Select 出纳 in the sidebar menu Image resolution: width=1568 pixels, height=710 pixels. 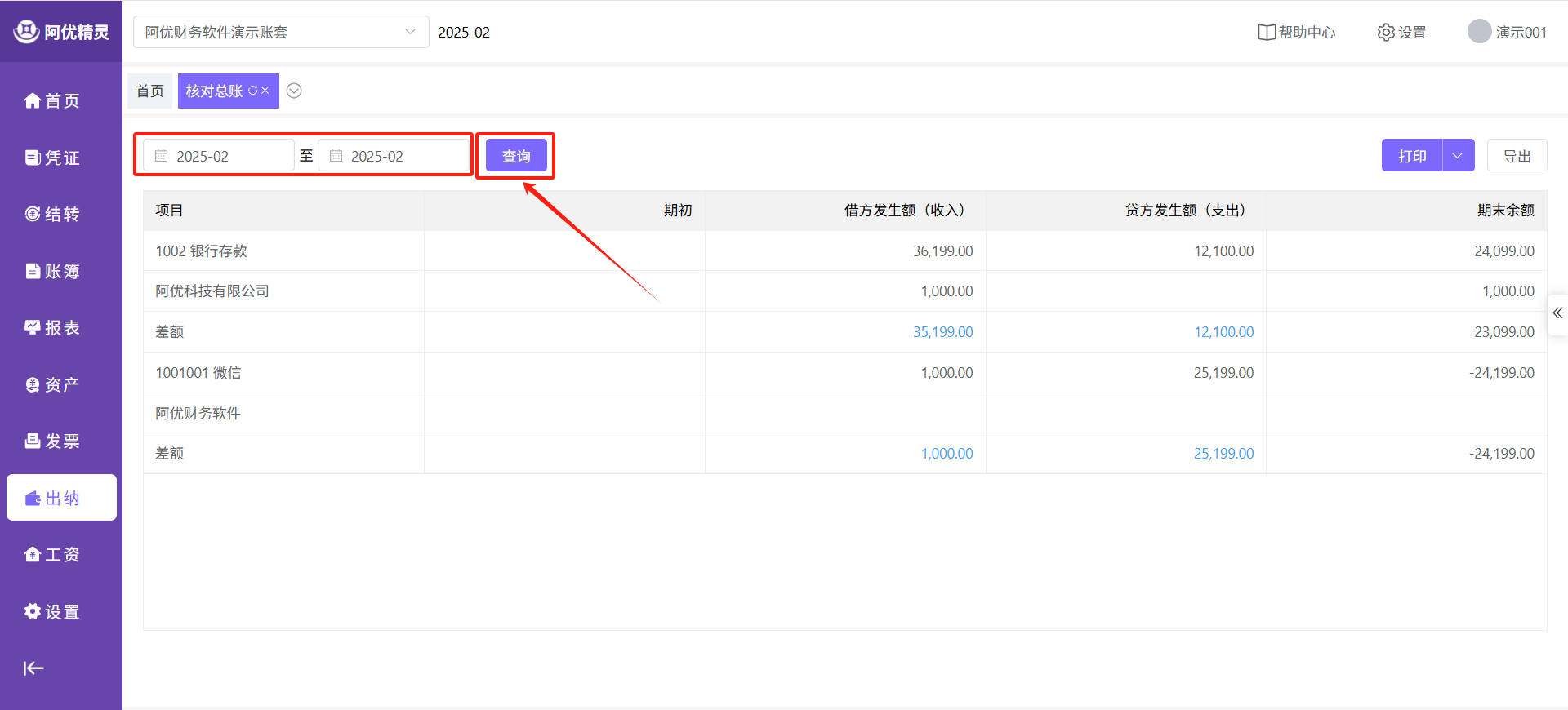(x=61, y=498)
